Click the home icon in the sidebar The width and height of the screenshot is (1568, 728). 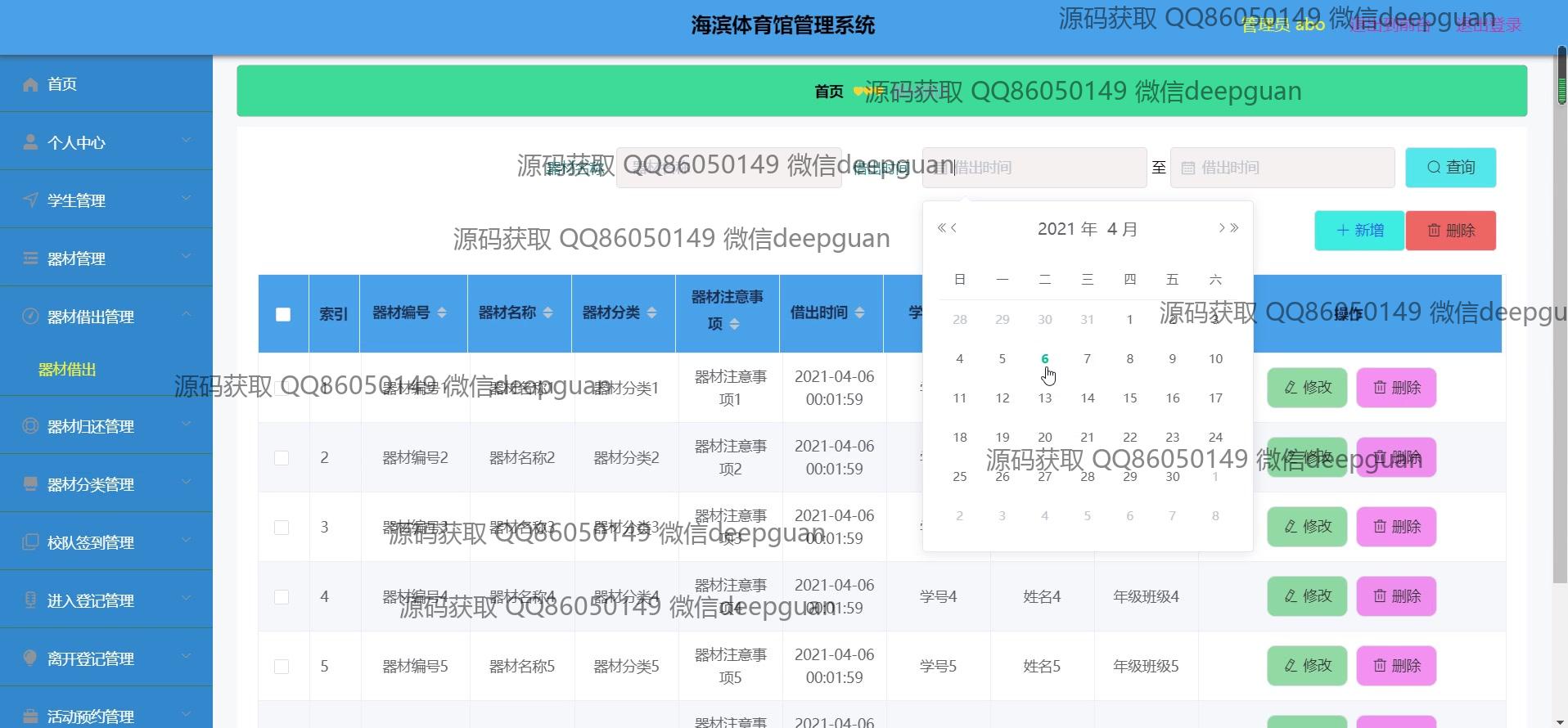coord(31,84)
